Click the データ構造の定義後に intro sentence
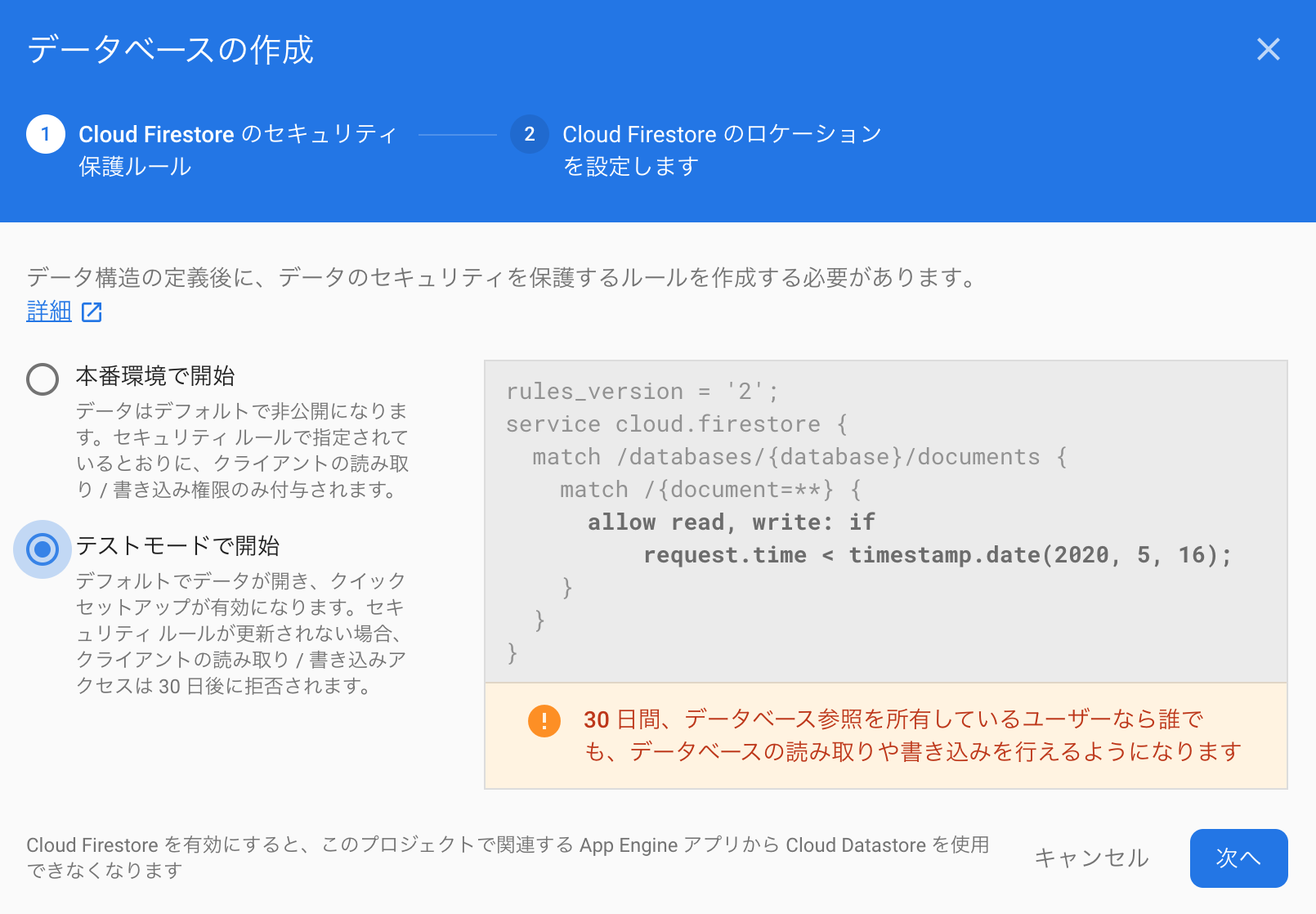 (503, 278)
